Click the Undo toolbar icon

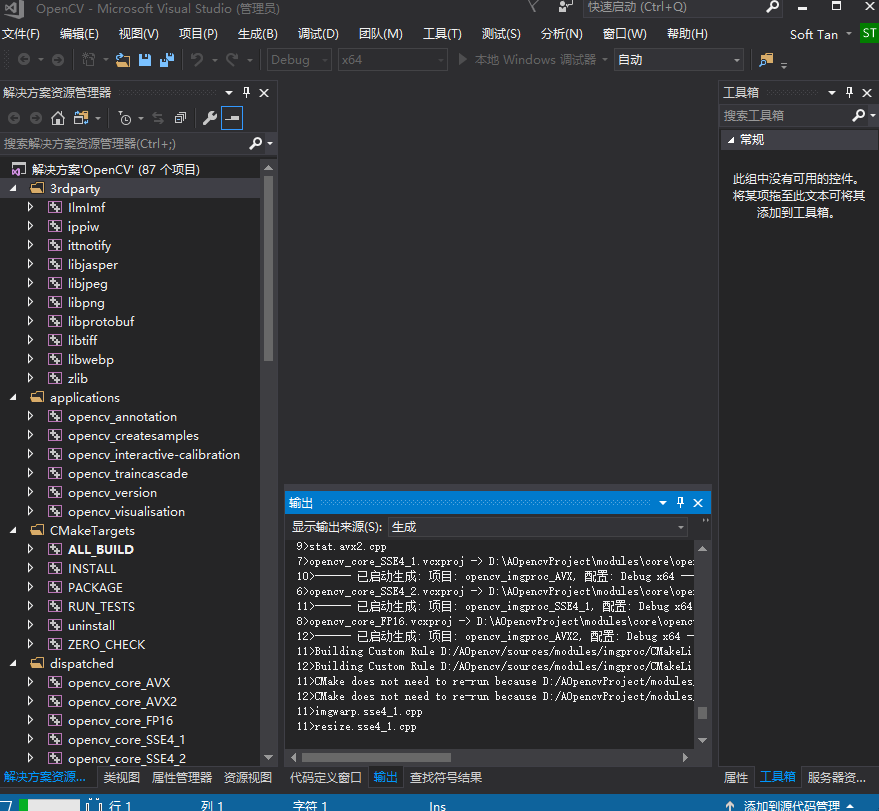[197, 59]
